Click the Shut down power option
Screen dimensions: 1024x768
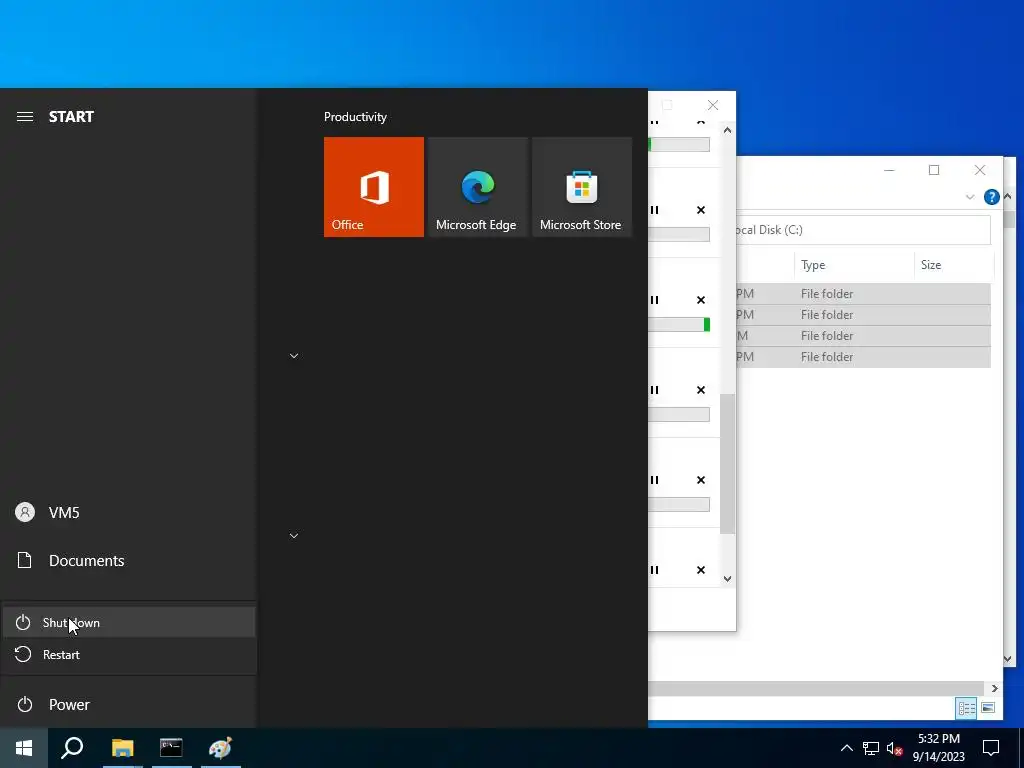click(129, 622)
